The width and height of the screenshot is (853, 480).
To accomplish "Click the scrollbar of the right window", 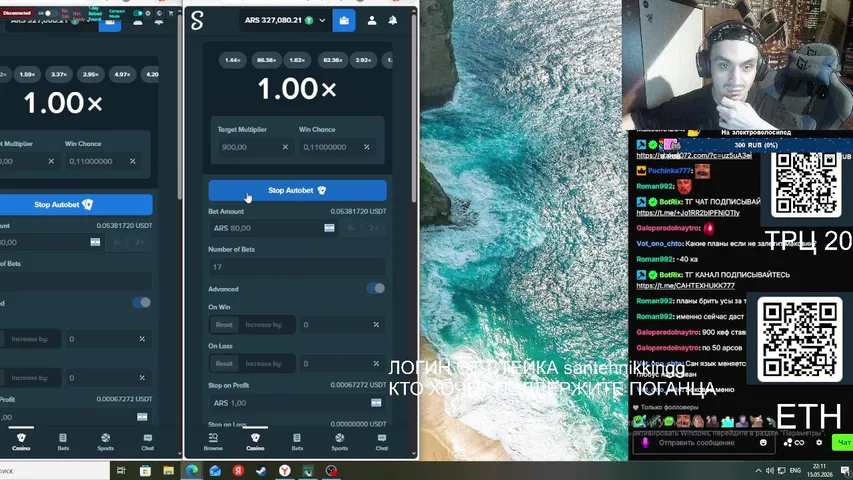I will click(x=414, y=109).
